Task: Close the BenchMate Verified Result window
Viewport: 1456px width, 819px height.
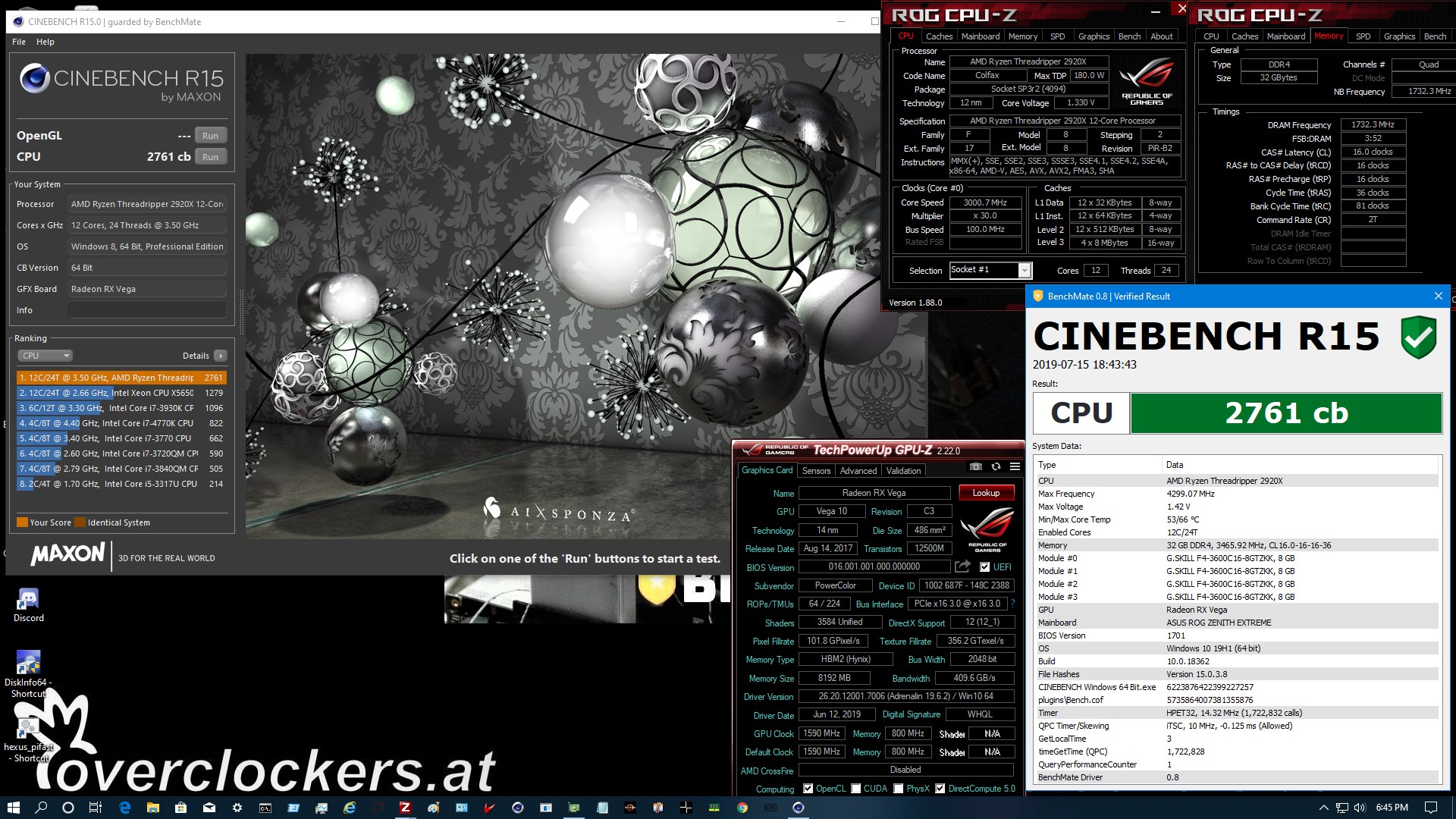Action: click(1438, 297)
